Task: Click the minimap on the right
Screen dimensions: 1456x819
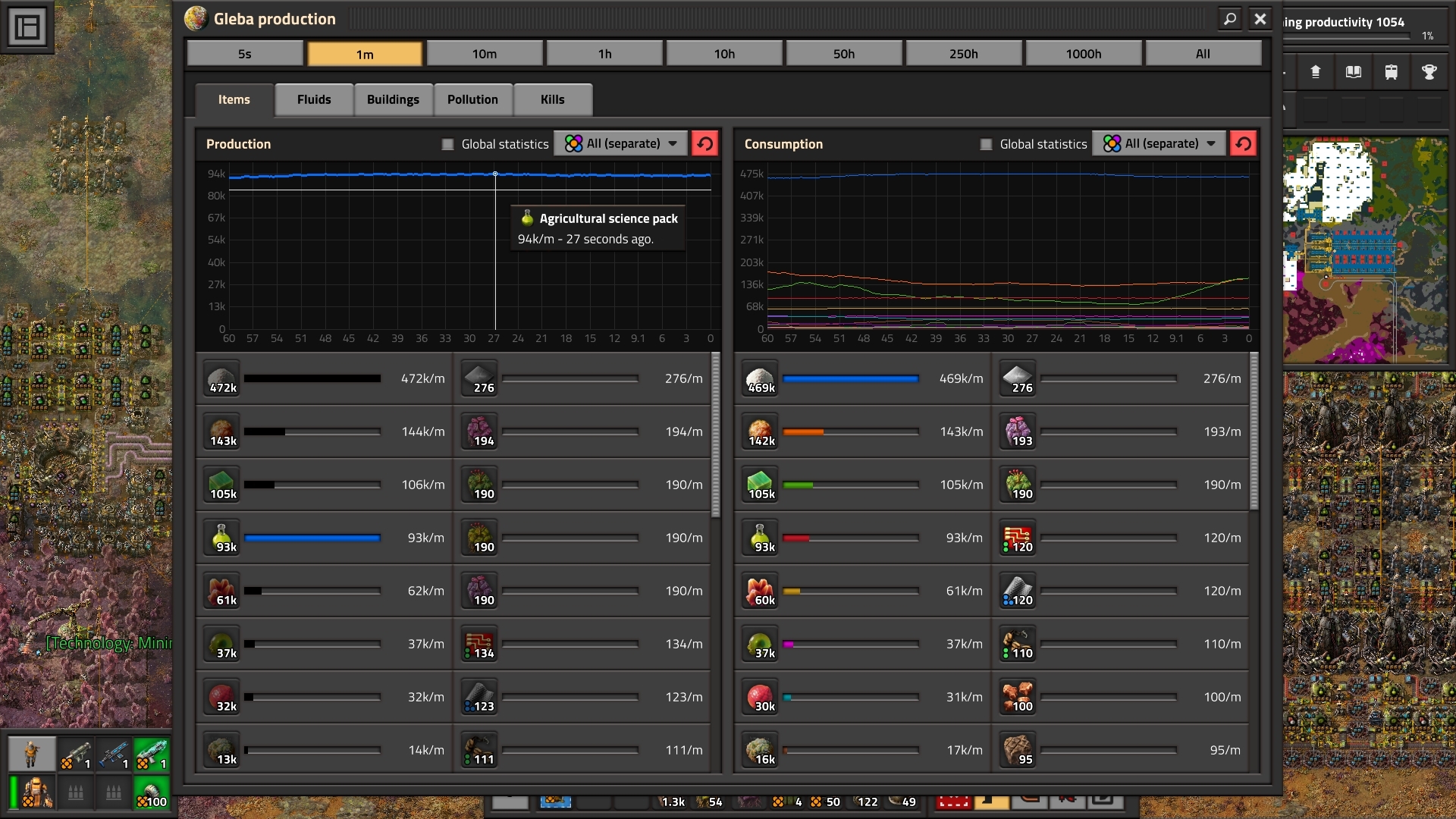Action: 1365,250
